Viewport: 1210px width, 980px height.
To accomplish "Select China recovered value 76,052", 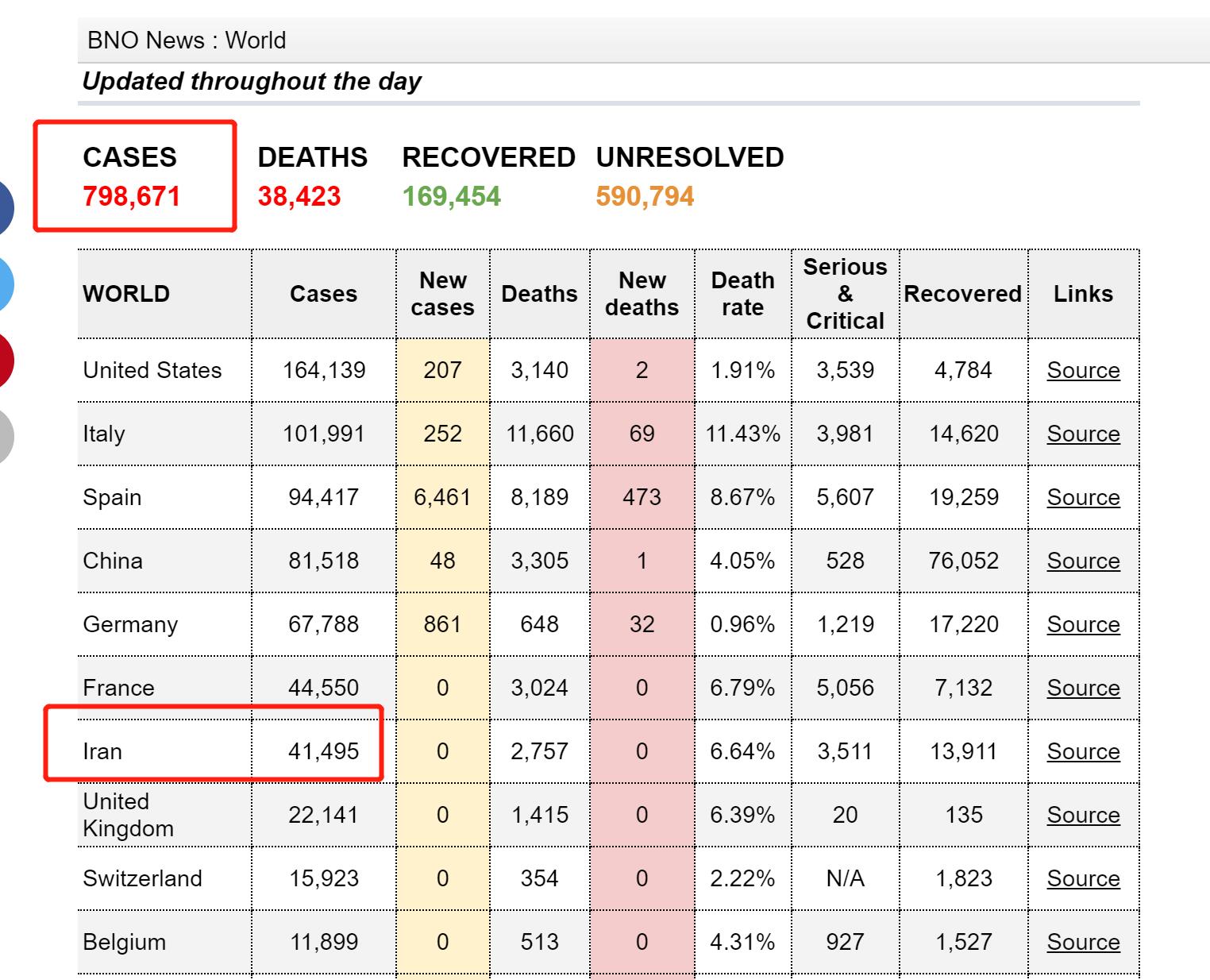I will click(x=963, y=561).
